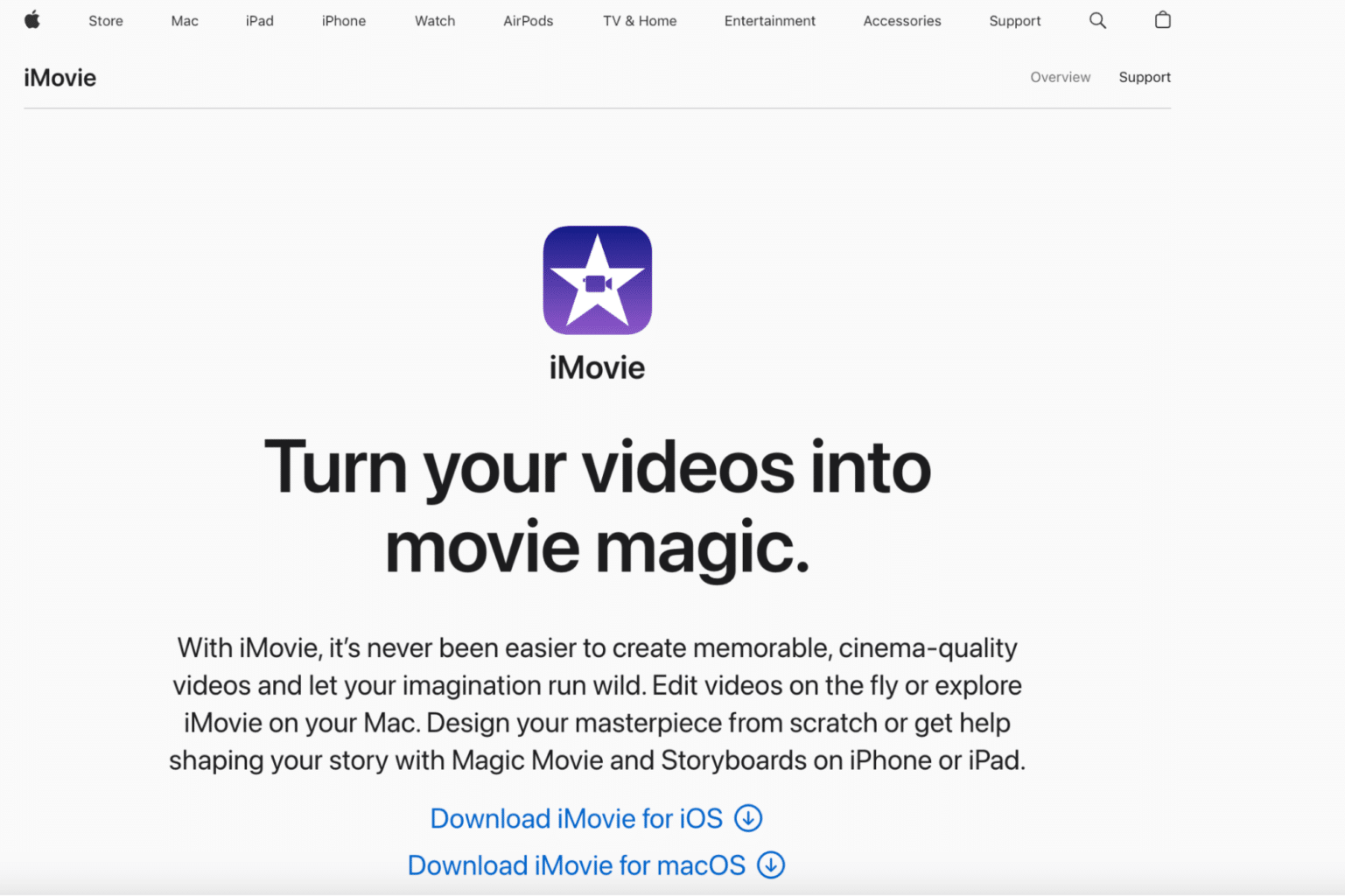Open the TV & Home menu
Screen dimensions: 1345x896
640,21
